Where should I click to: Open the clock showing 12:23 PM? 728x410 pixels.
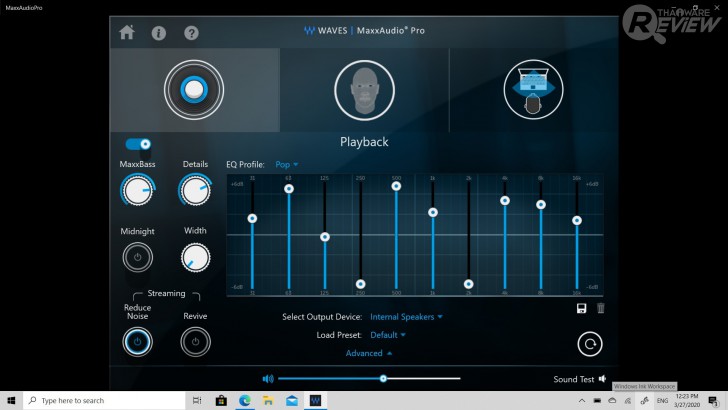click(x=687, y=401)
